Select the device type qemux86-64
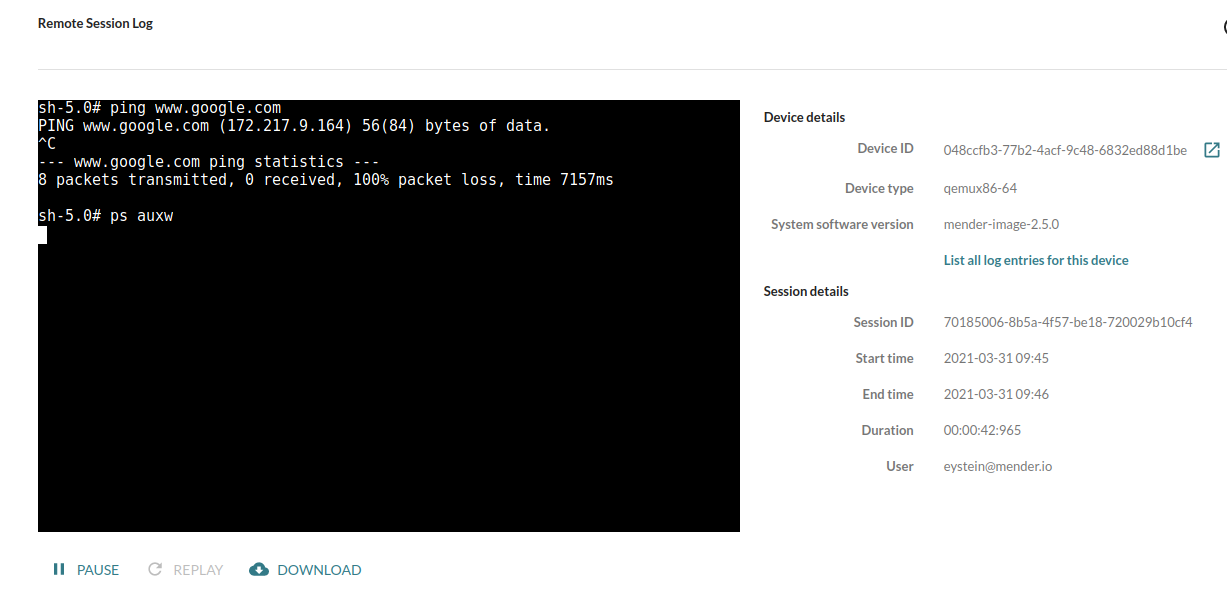Screen dimensions: 1227x608 click(980, 187)
